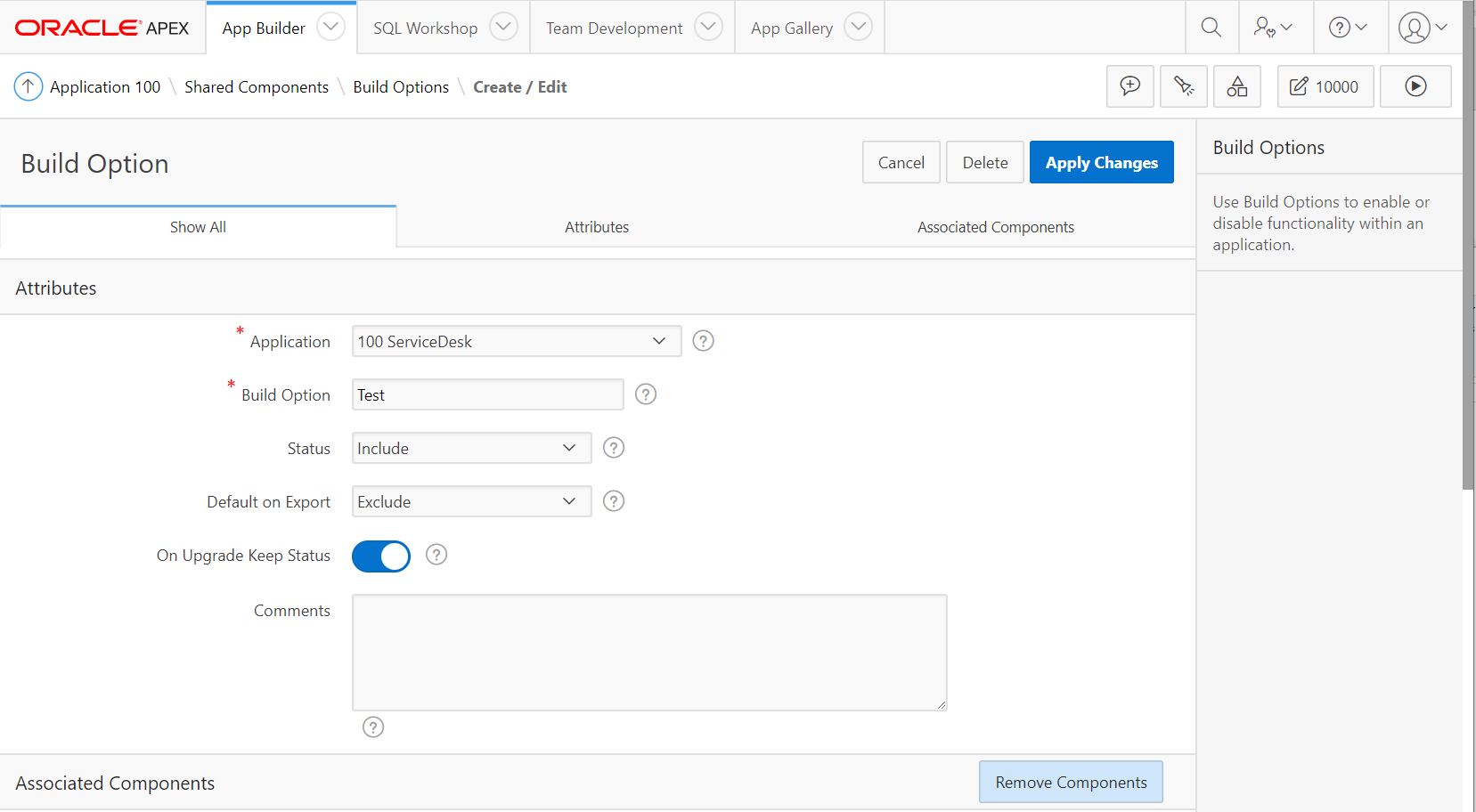
Task: Click the Developer Comments cursor icon
Action: tap(1183, 86)
